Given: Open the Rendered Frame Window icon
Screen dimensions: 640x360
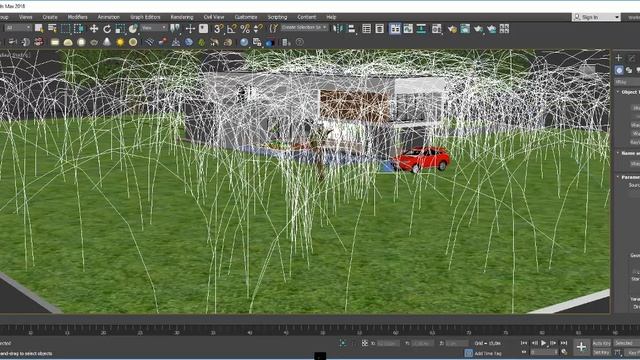Looking at the screenshot, I should (x=465, y=29).
